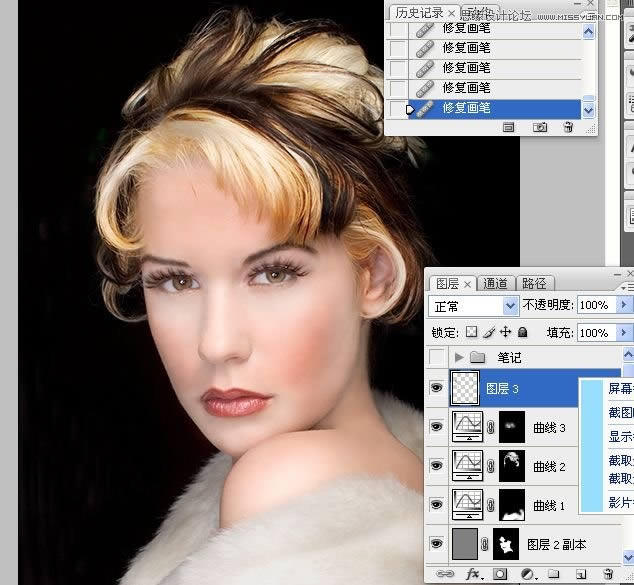634x585 pixels.
Task: Click lock position move icon
Action: 506,332
